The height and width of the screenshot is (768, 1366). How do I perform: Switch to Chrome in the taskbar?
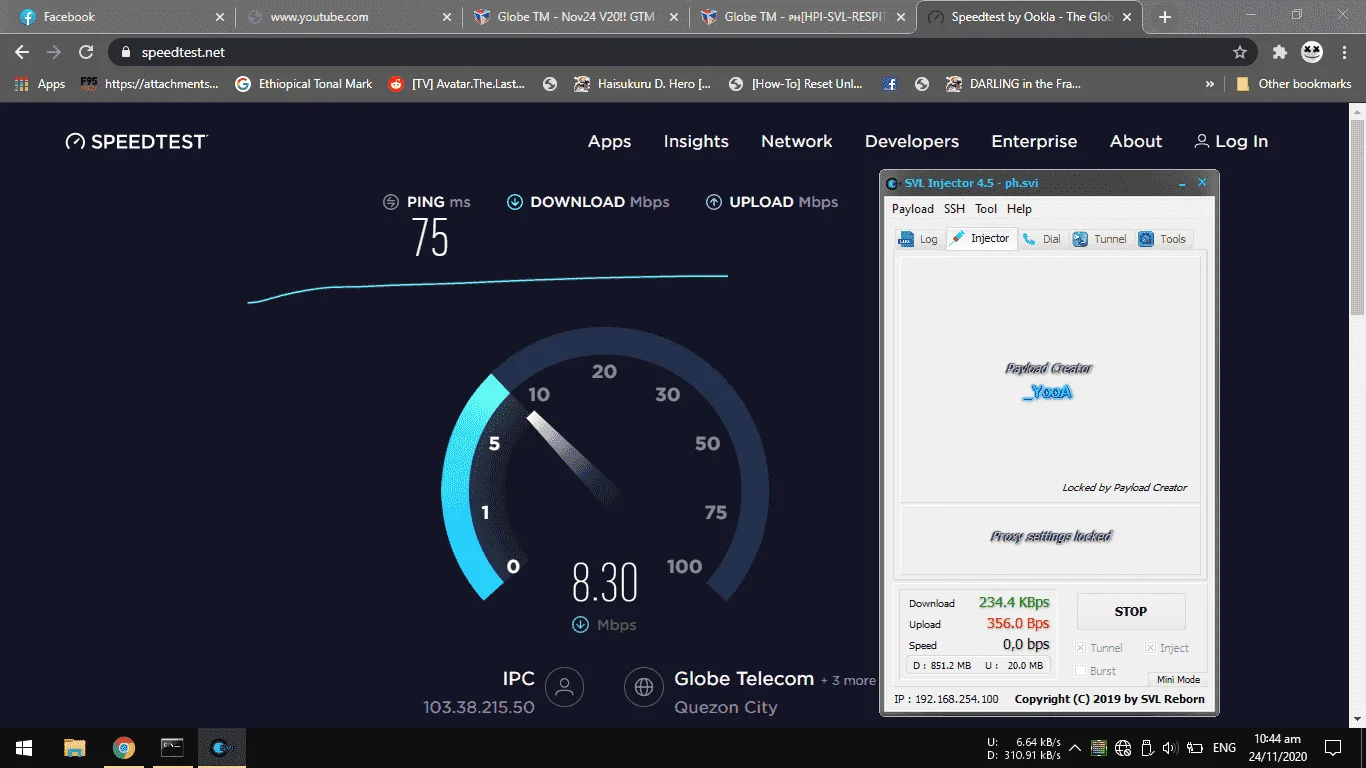click(124, 747)
